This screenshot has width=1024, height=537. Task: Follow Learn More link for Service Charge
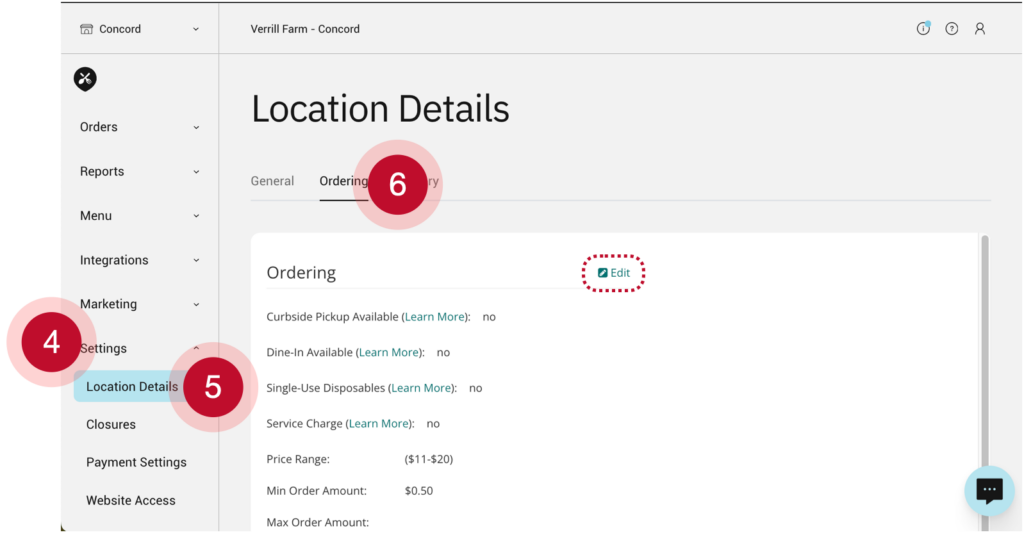pyautogui.click(x=379, y=424)
